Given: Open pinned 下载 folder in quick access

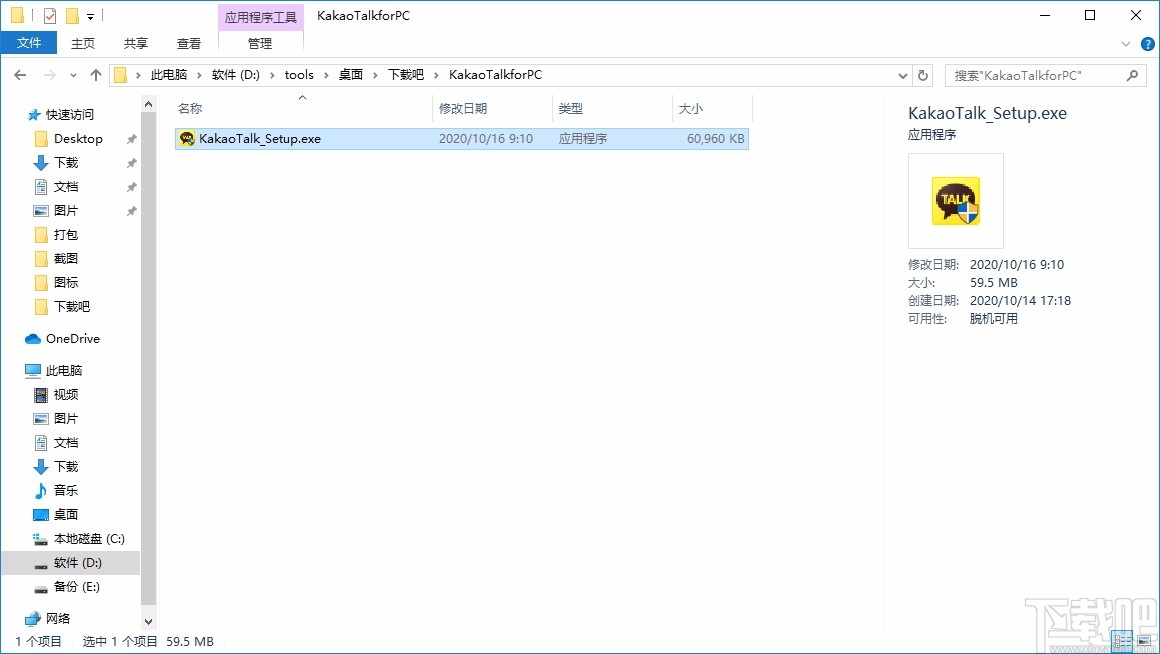Looking at the screenshot, I should [66, 163].
